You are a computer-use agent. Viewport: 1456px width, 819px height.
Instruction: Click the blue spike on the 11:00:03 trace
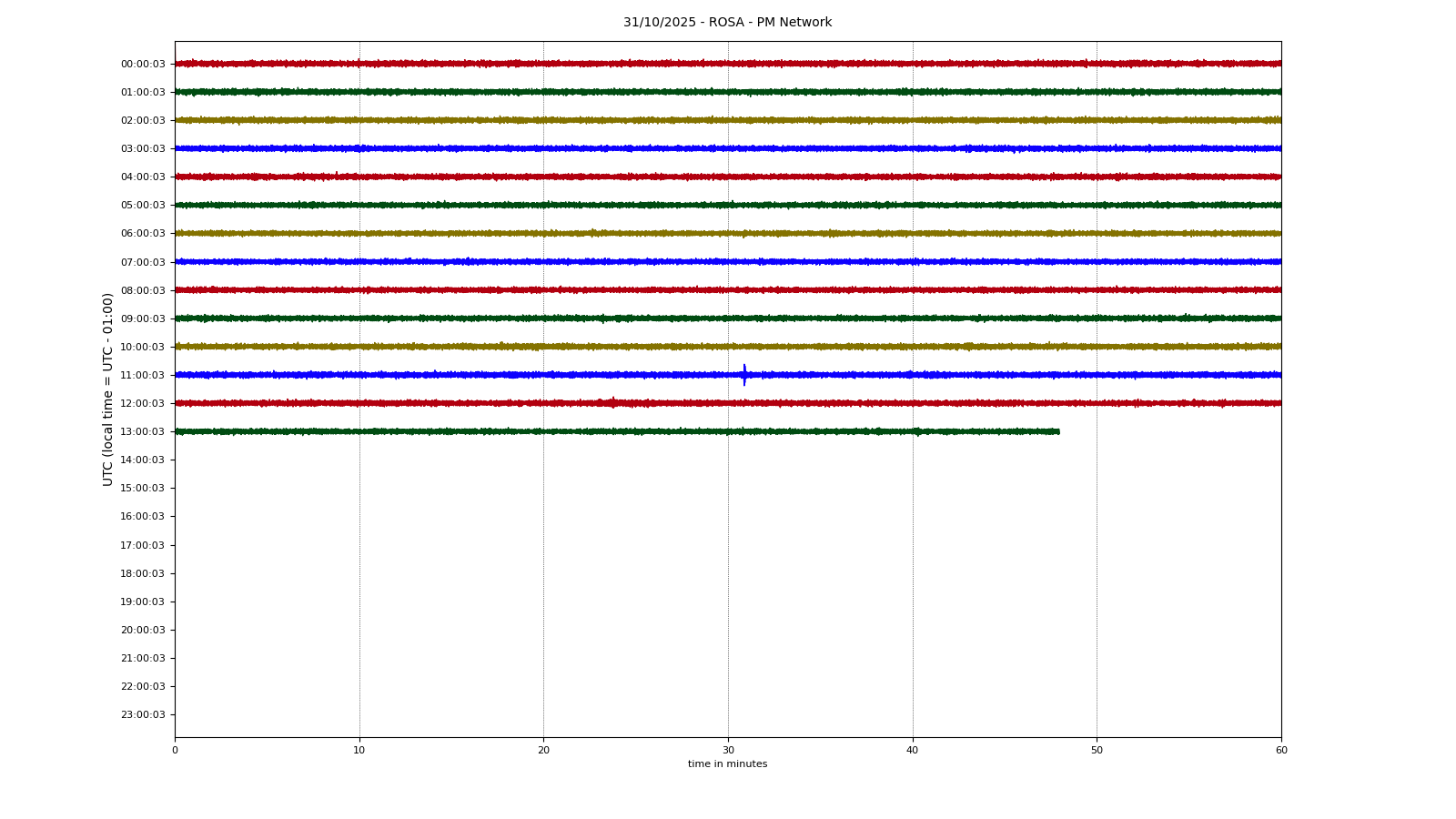[x=744, y=374]
